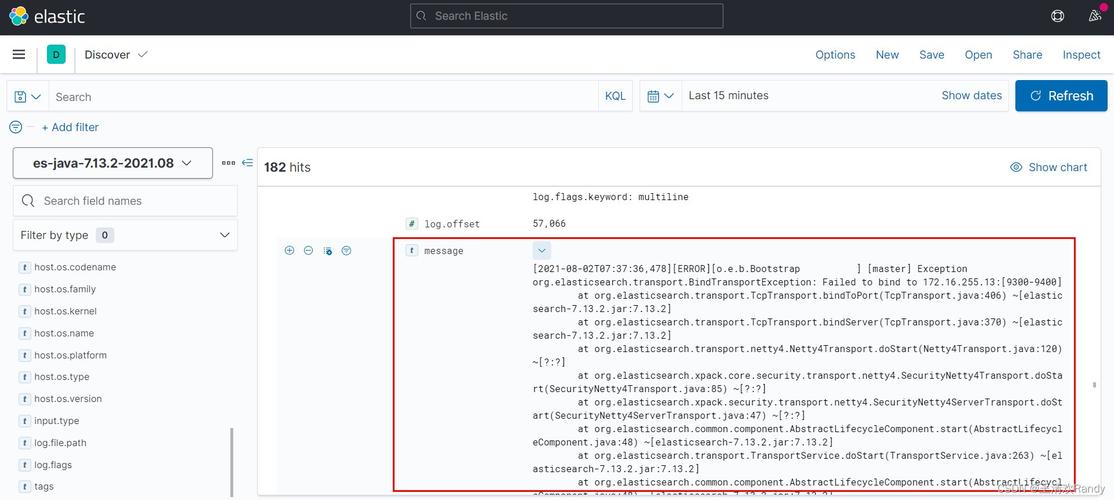The height and width of the screenshot is (500, 1114).
Task: Open the Inspect panel
Action: click(x=1081, y=55)
